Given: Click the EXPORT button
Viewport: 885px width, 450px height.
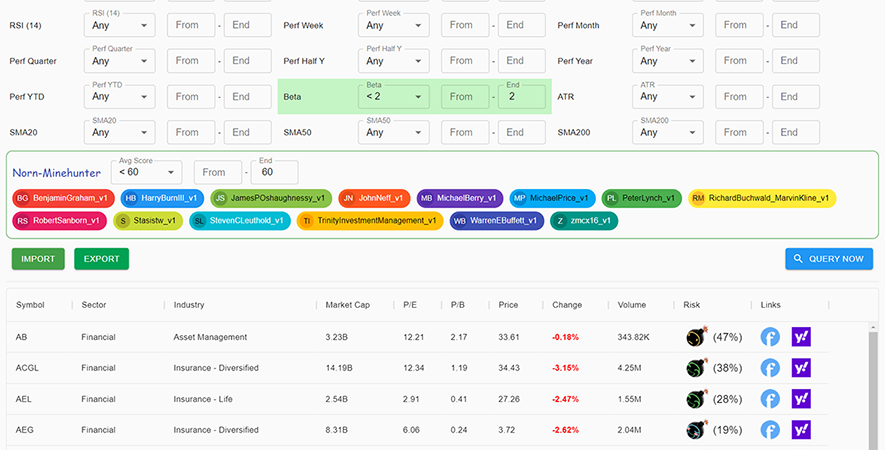Looking at the screenshot, I should (x=101, y=259).
